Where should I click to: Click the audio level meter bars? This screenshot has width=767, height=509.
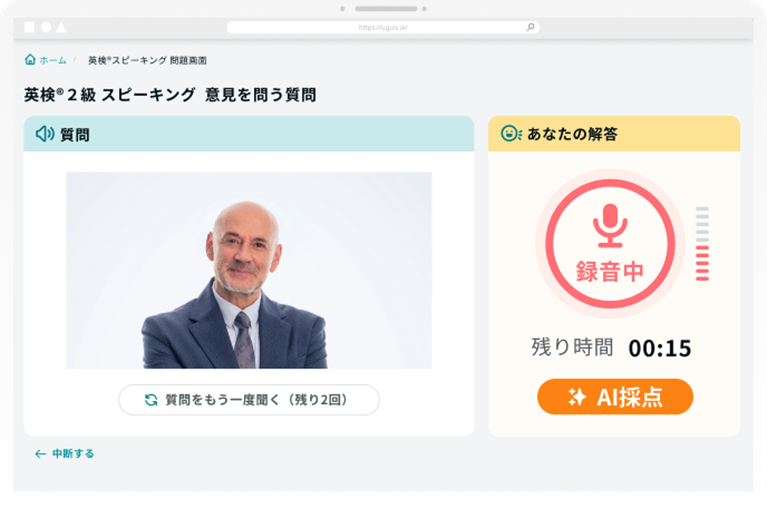point(702,243)
